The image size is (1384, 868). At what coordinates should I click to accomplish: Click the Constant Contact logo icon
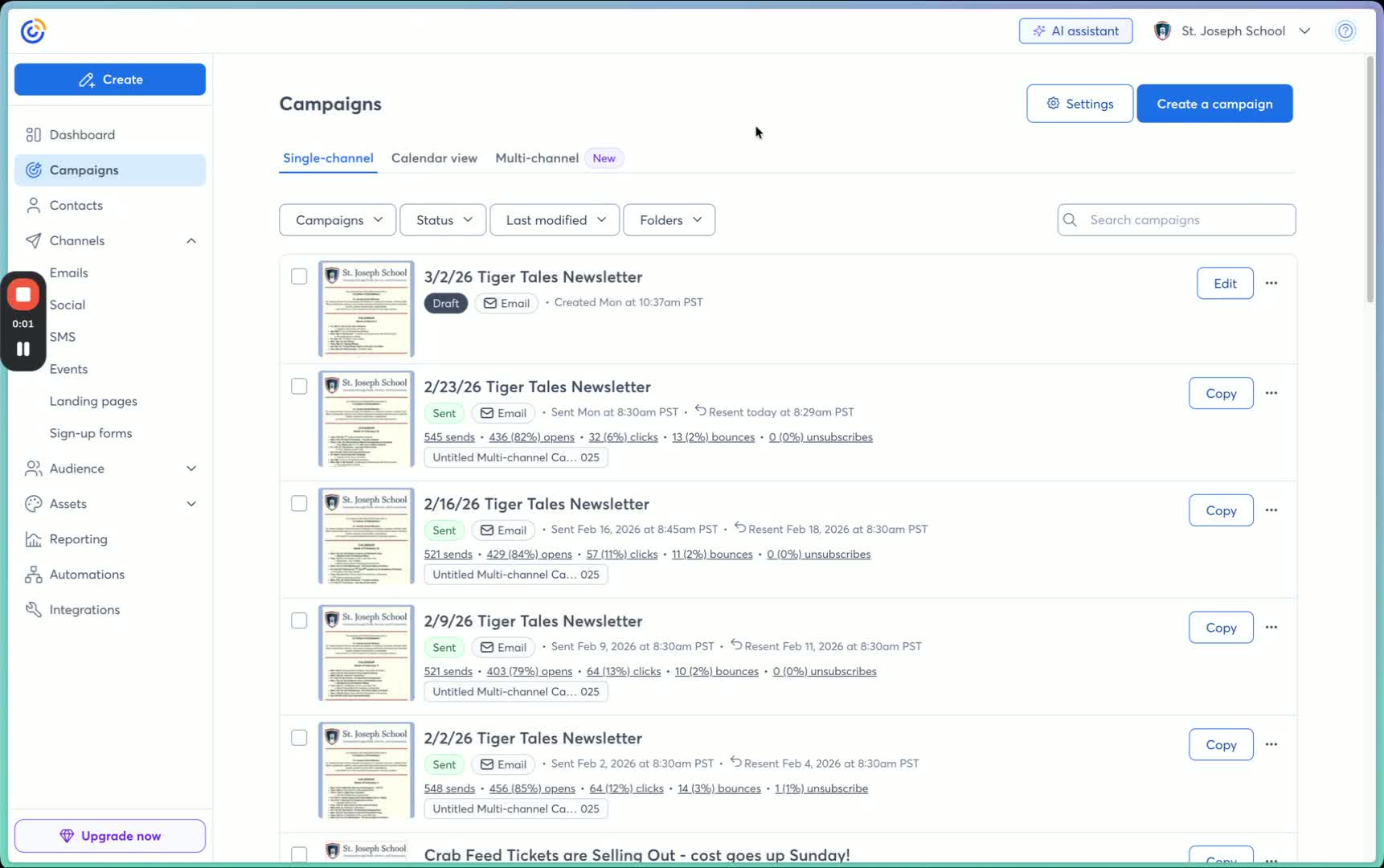pyautogui.click(x=33, y=31)
